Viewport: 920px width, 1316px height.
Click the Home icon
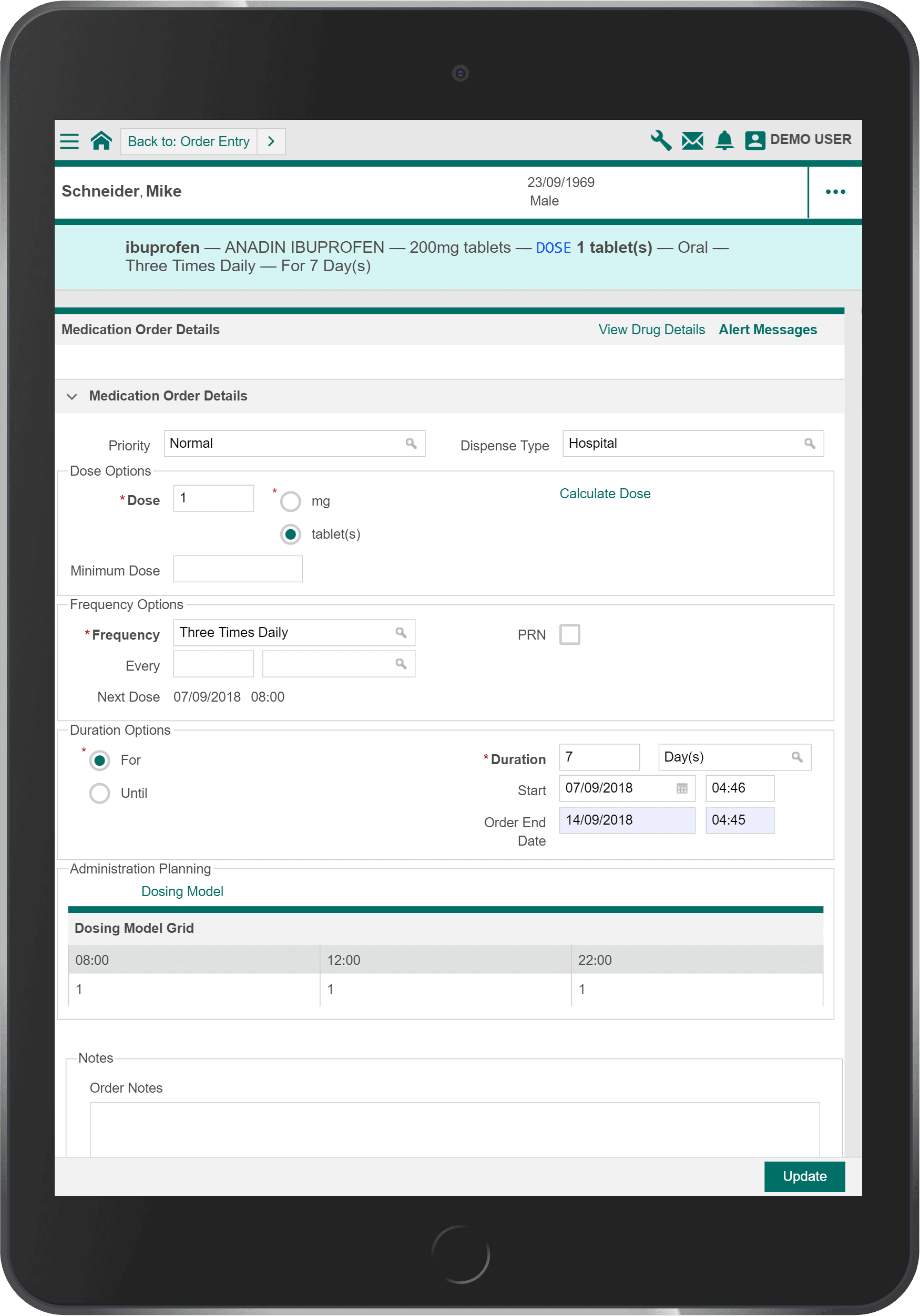pos(101,140)
